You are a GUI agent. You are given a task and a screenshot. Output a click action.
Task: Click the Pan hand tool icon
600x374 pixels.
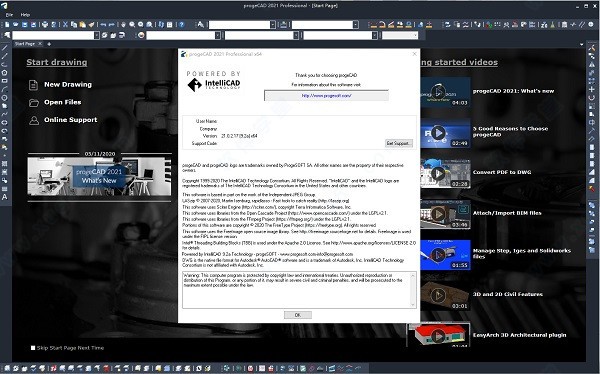123,24
